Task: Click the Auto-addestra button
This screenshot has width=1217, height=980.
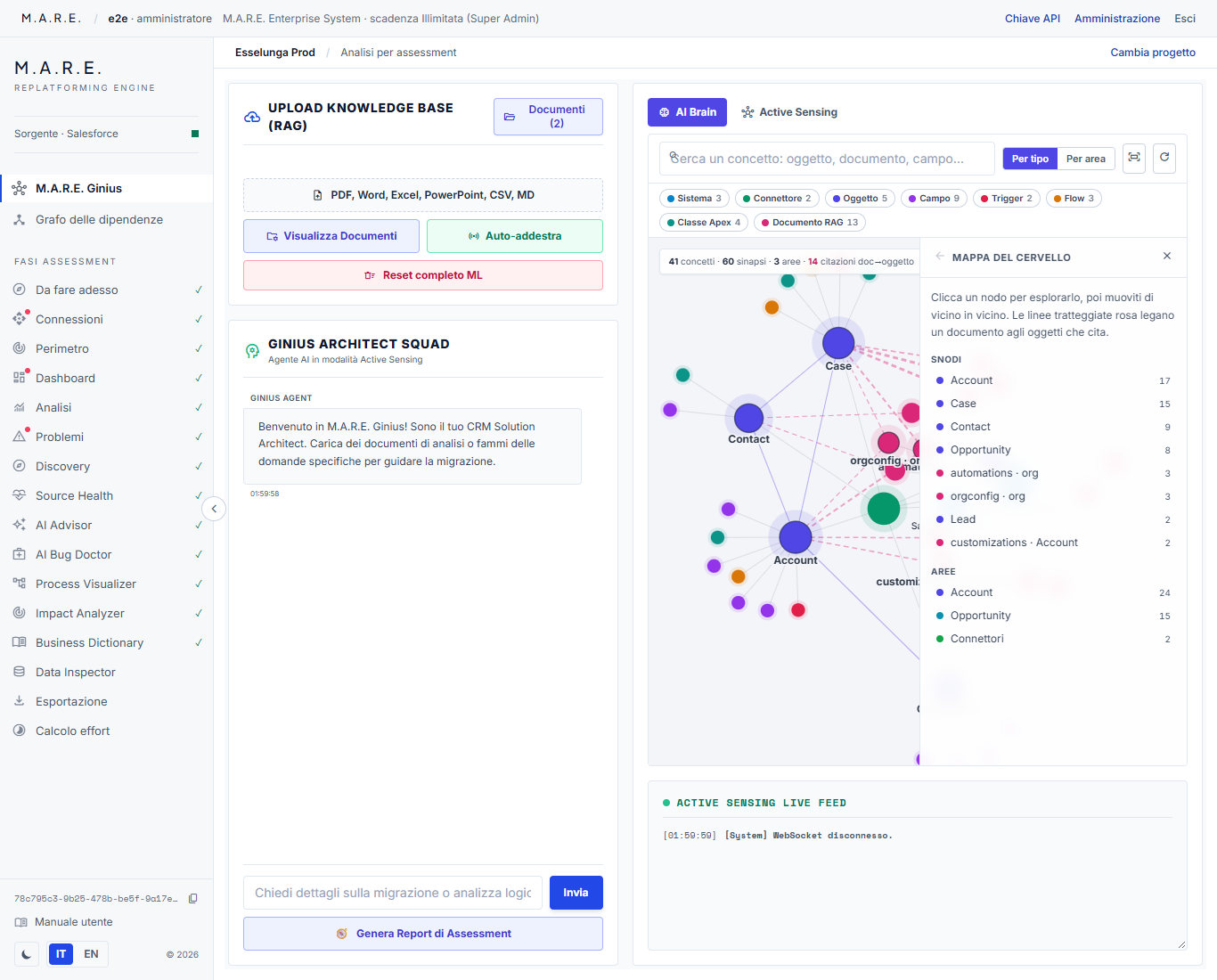Action: click(515, 236)
